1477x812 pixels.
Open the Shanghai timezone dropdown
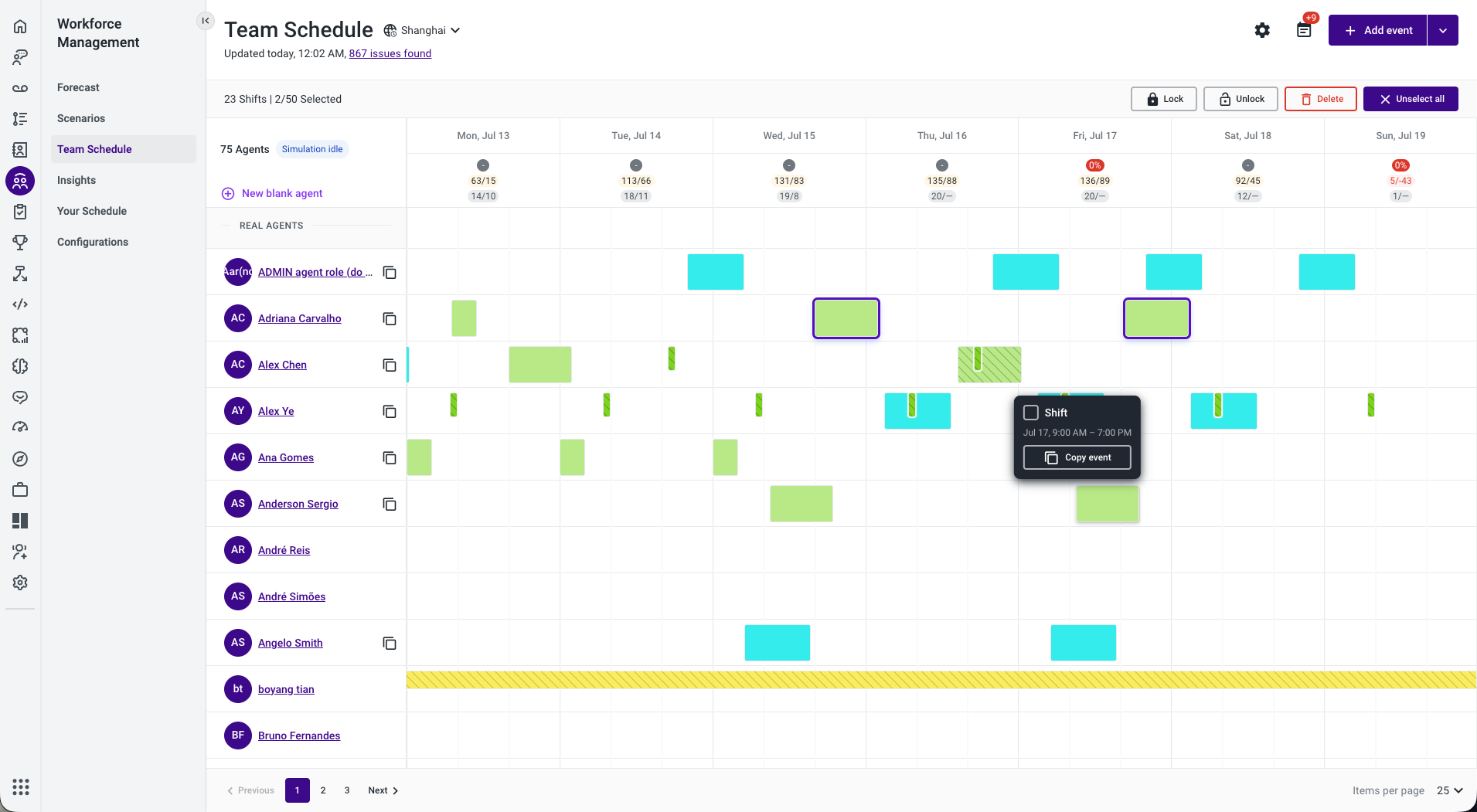423,30
